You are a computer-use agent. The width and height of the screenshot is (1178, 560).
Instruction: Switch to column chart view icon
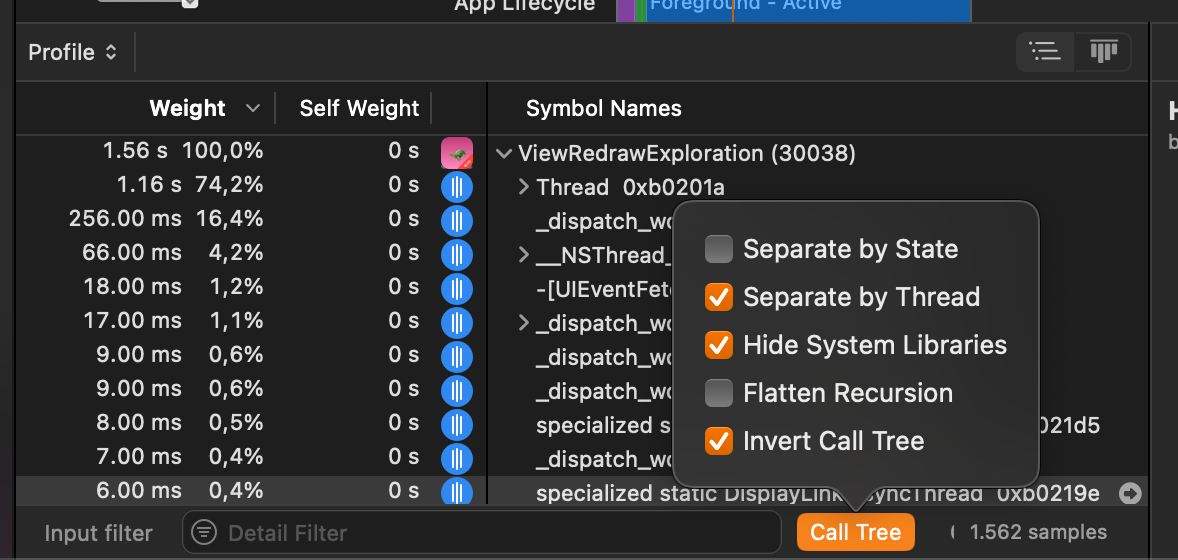coord(1103,52)
